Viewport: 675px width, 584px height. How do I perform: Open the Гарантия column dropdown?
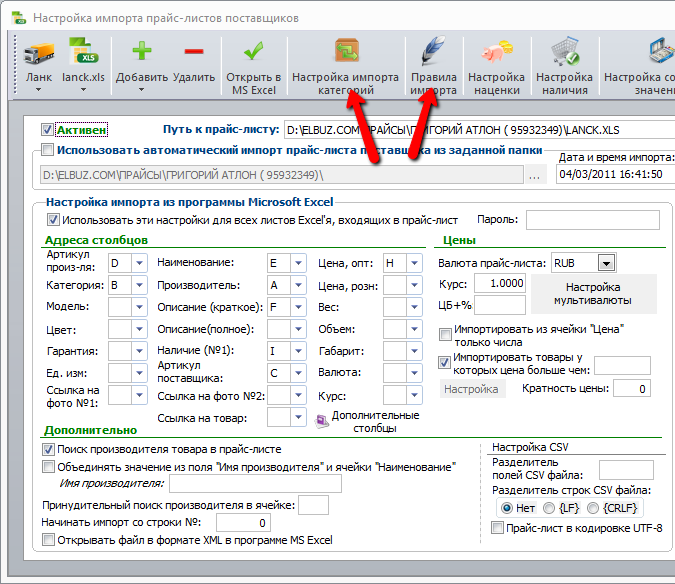139,351
